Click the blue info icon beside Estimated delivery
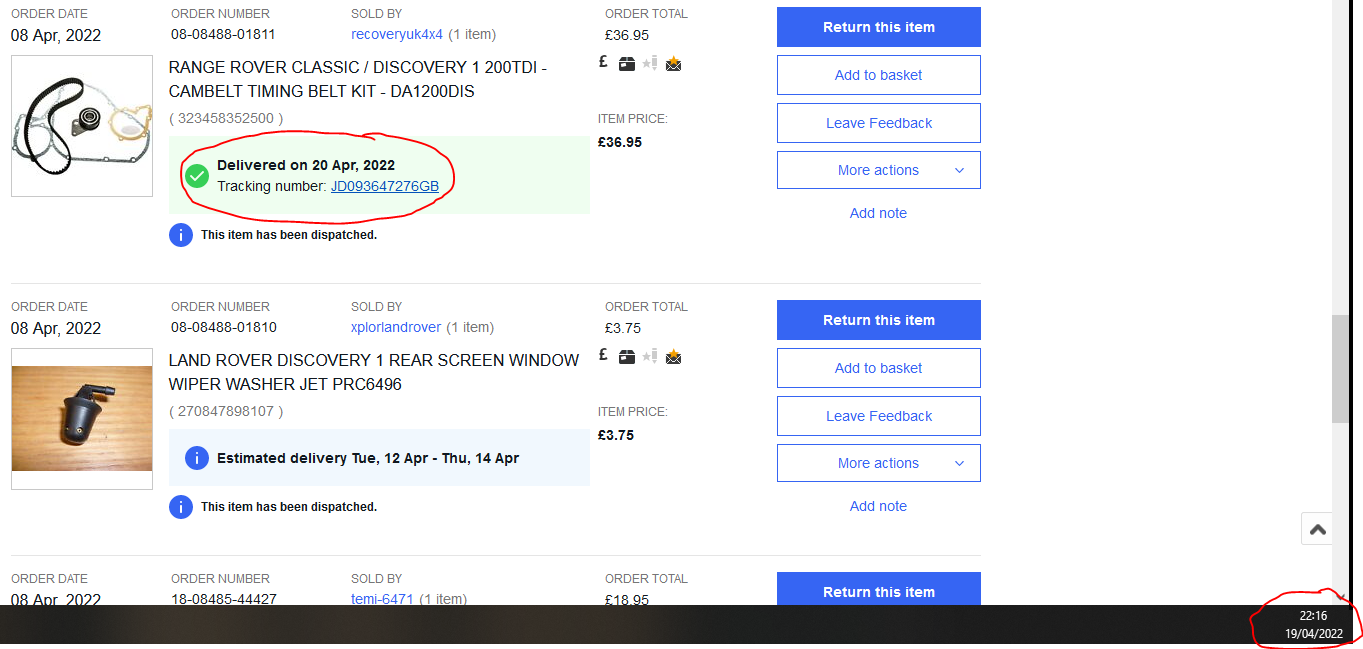The image size is (1363, 649). point(198,459)
